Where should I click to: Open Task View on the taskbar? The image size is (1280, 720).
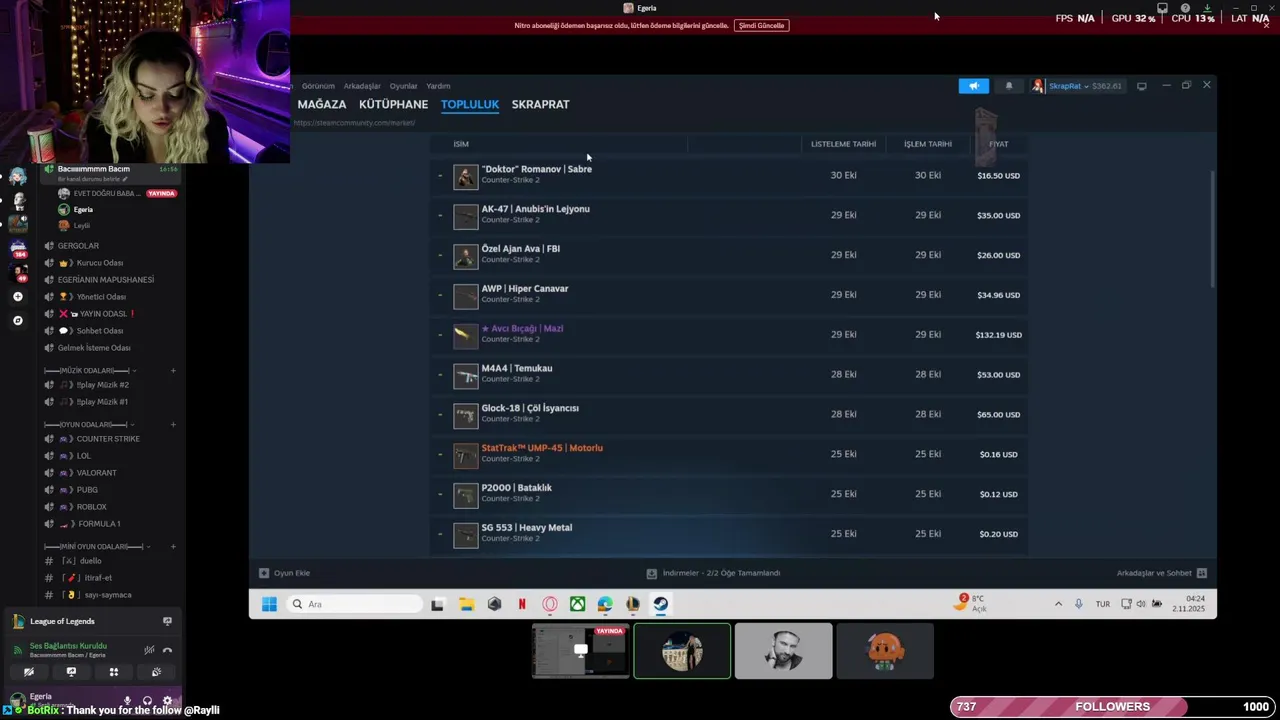point(437,604)
